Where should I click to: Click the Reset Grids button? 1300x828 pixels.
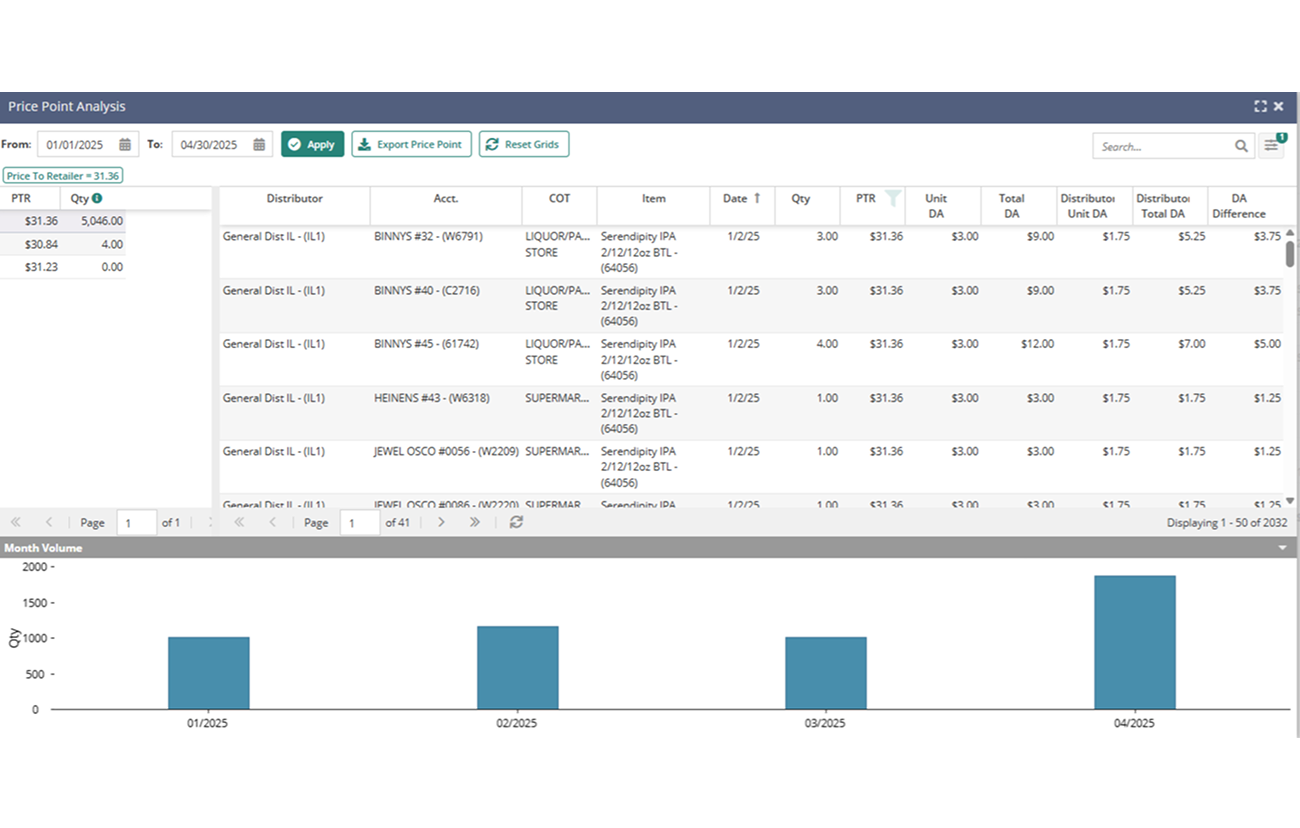pyautogui.click(x=524, y=145)
